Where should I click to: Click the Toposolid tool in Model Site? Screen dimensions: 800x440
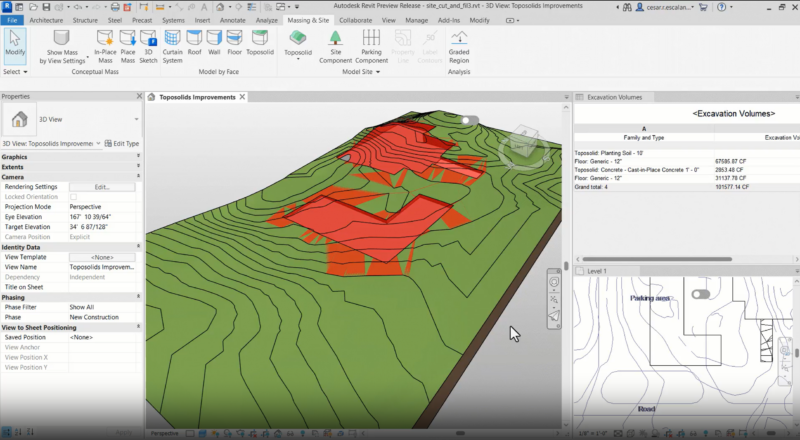[298, 42]
